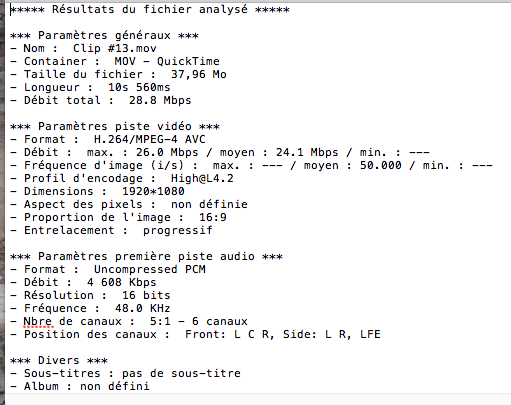
Task: Click the audio format 'Uncompressed PCM'
Action: pos(150,269)
